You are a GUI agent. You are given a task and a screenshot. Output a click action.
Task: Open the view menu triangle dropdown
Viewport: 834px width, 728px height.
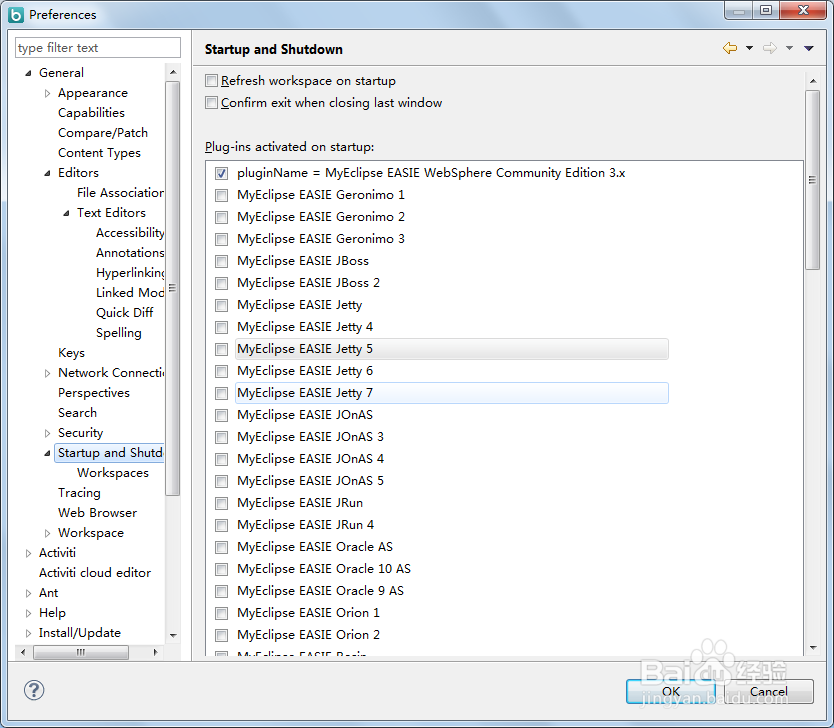click(808, 48)
